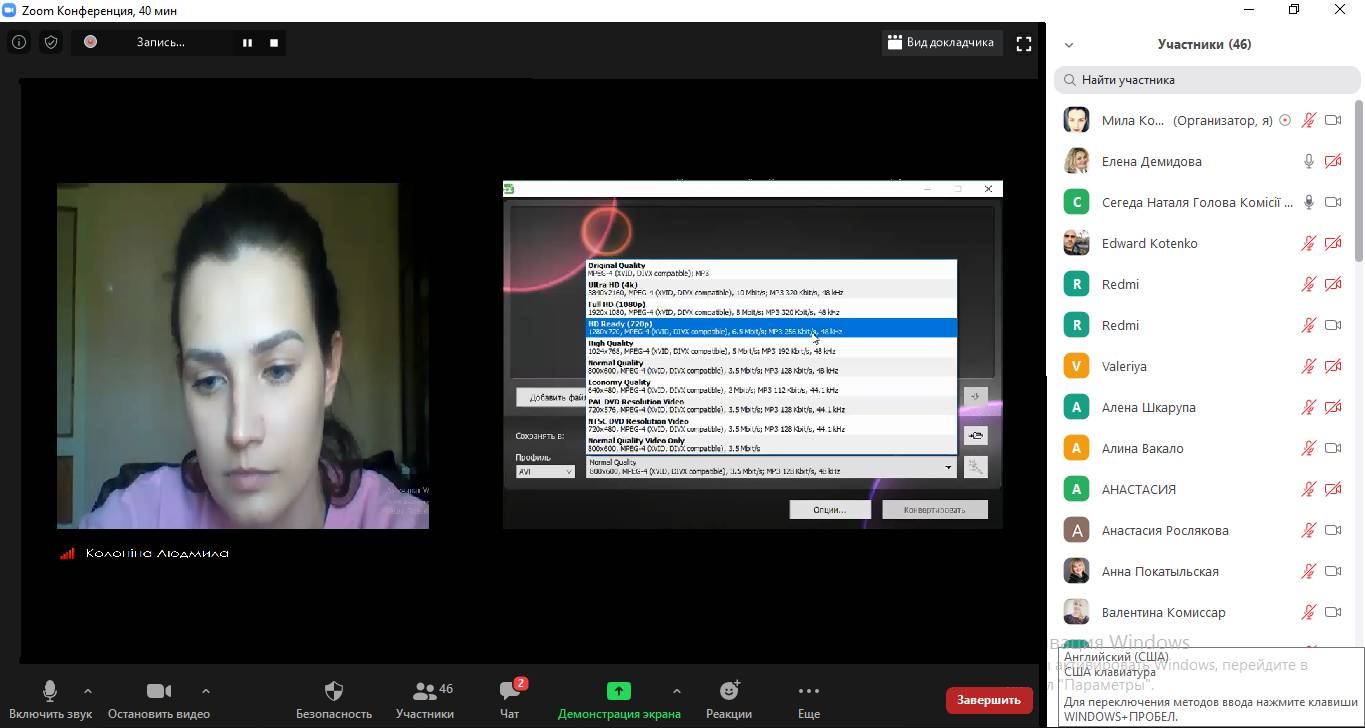Switch layout via Вид докладчика
Viewport: 1365px width, 728px height.
pos(940,43)
